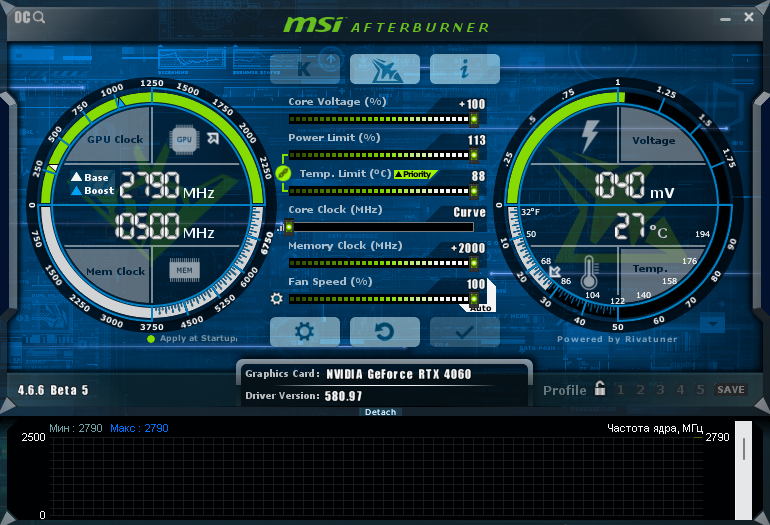Viewport: 770px width, 525px height.
Task: Click the Temp. Limit slider handle
Action: pyautogui.click(x=474, y=191)
